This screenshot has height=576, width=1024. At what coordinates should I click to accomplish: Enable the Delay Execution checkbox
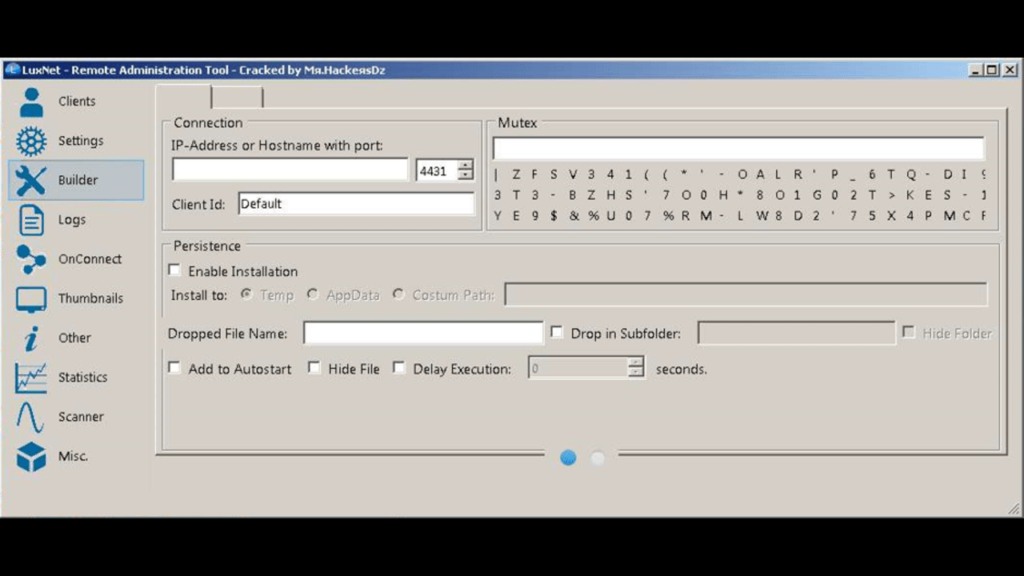tap(398, 368)
